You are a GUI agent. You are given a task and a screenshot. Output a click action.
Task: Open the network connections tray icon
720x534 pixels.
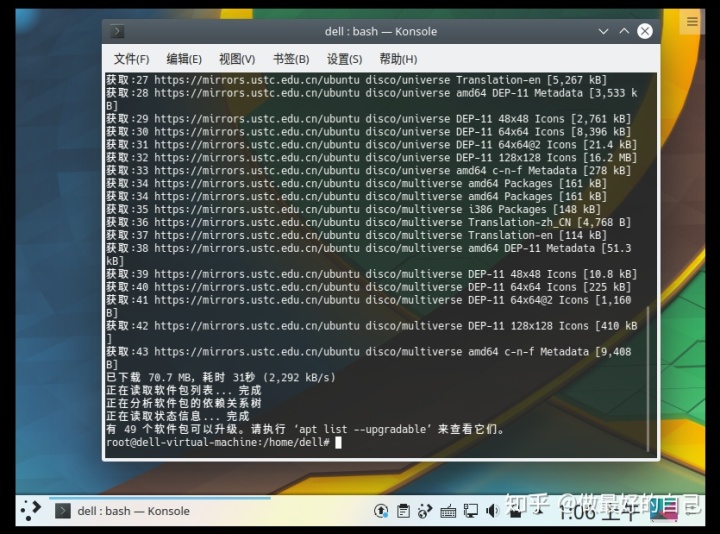point(471,511)
